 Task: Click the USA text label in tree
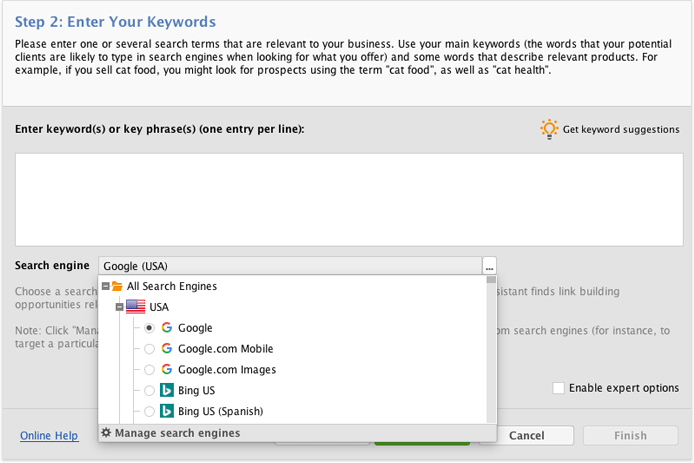(x=159, y=307)
